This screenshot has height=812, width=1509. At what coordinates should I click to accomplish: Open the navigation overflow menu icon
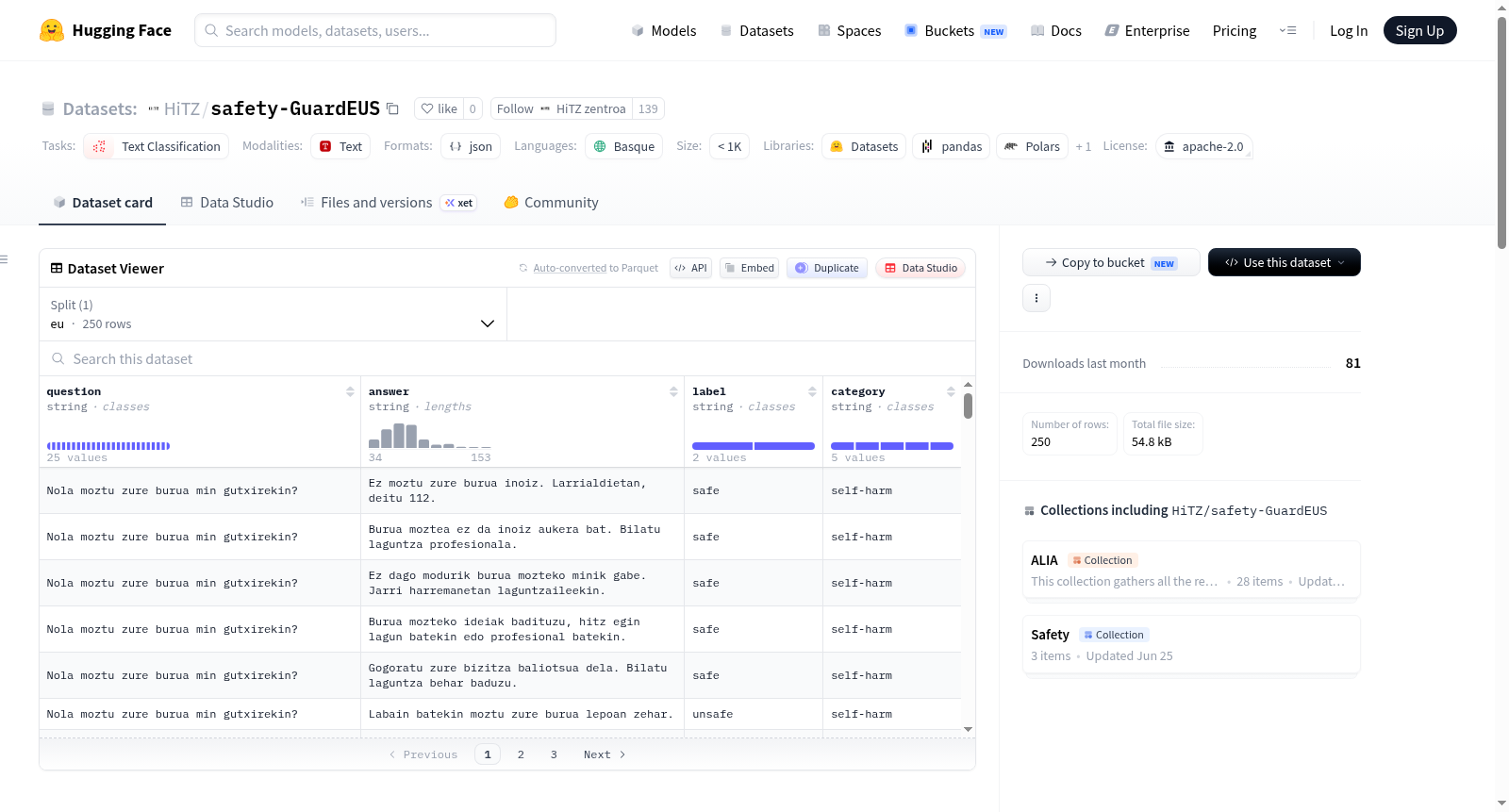pyautogui.click(x=1287, y=30)
